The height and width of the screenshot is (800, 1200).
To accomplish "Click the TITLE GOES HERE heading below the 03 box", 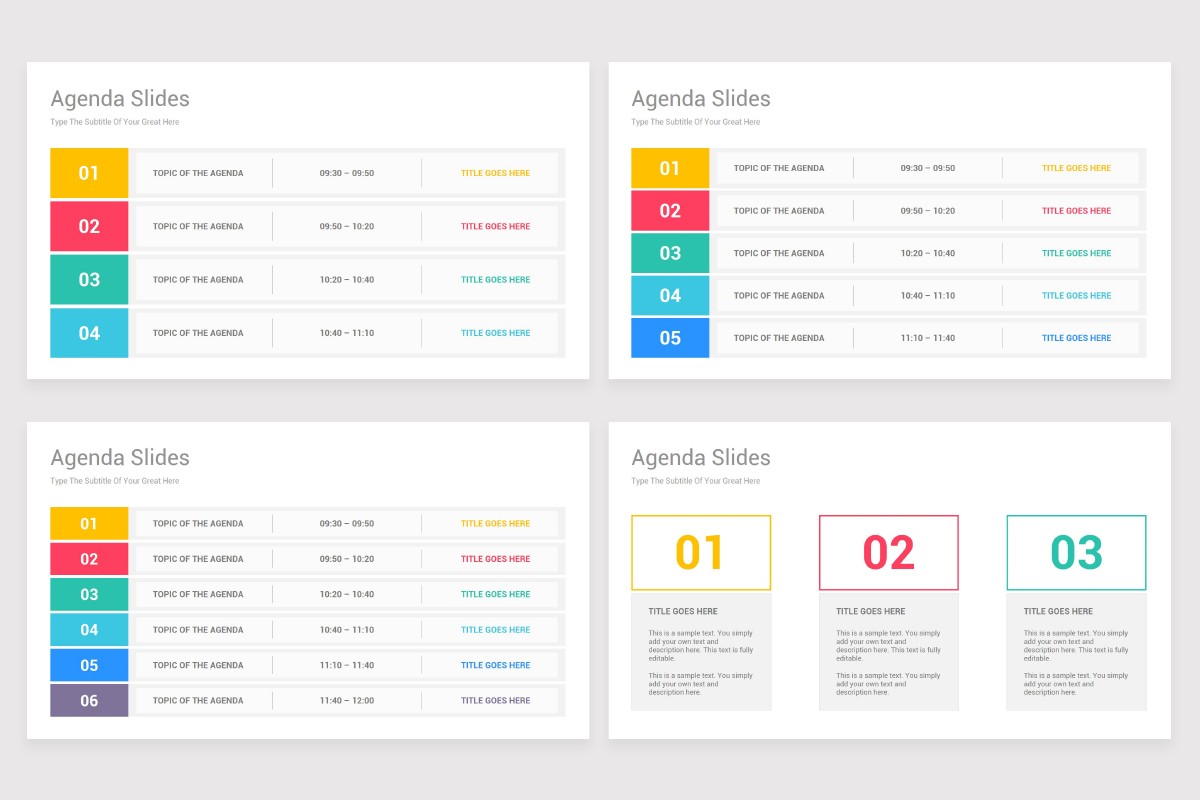I will pyautogui.click(x=1058, y=611).
